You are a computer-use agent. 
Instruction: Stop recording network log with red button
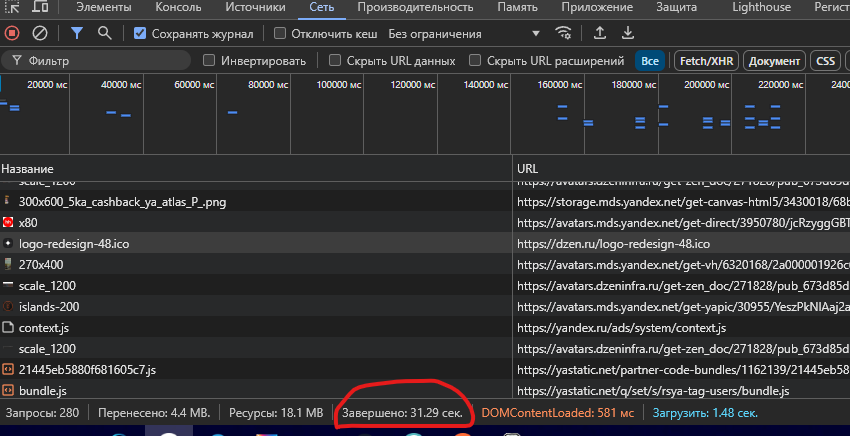[x=11, y=34]
